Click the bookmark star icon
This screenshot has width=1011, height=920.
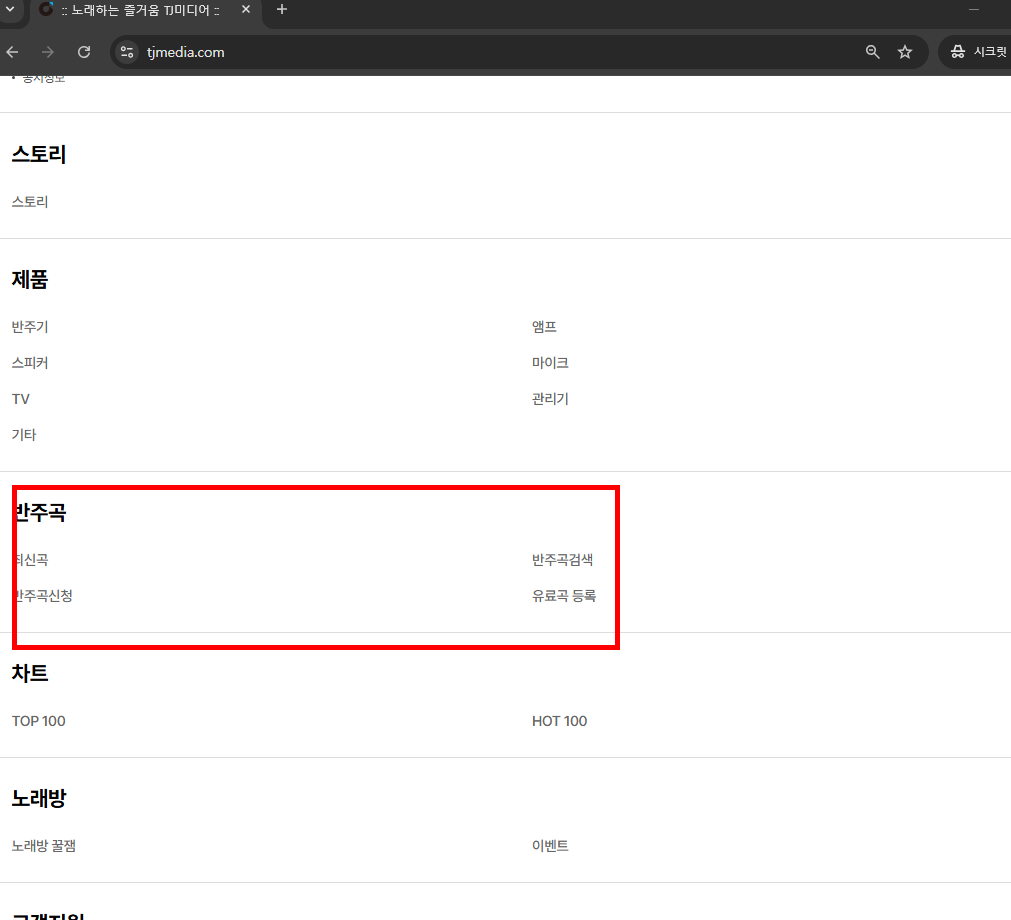(x=905, y=51)
